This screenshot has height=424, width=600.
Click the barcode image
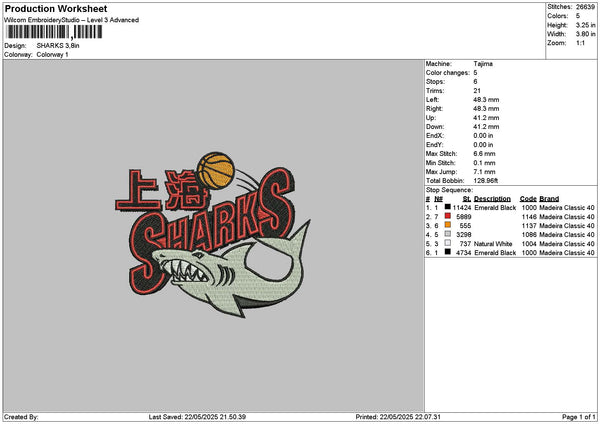pos(54,32)
